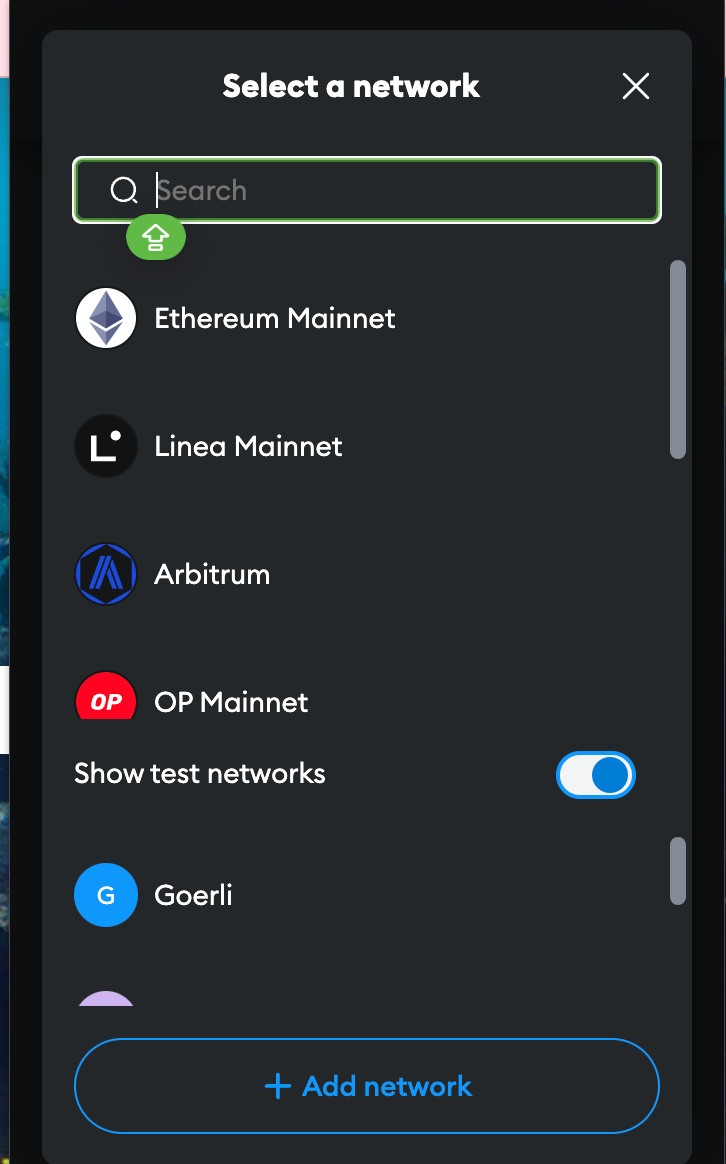Image resolution: width=726 pixels, height=1164 pixels.
Task: Click the Linea Mainnet logo
Action: coord(105,446)
